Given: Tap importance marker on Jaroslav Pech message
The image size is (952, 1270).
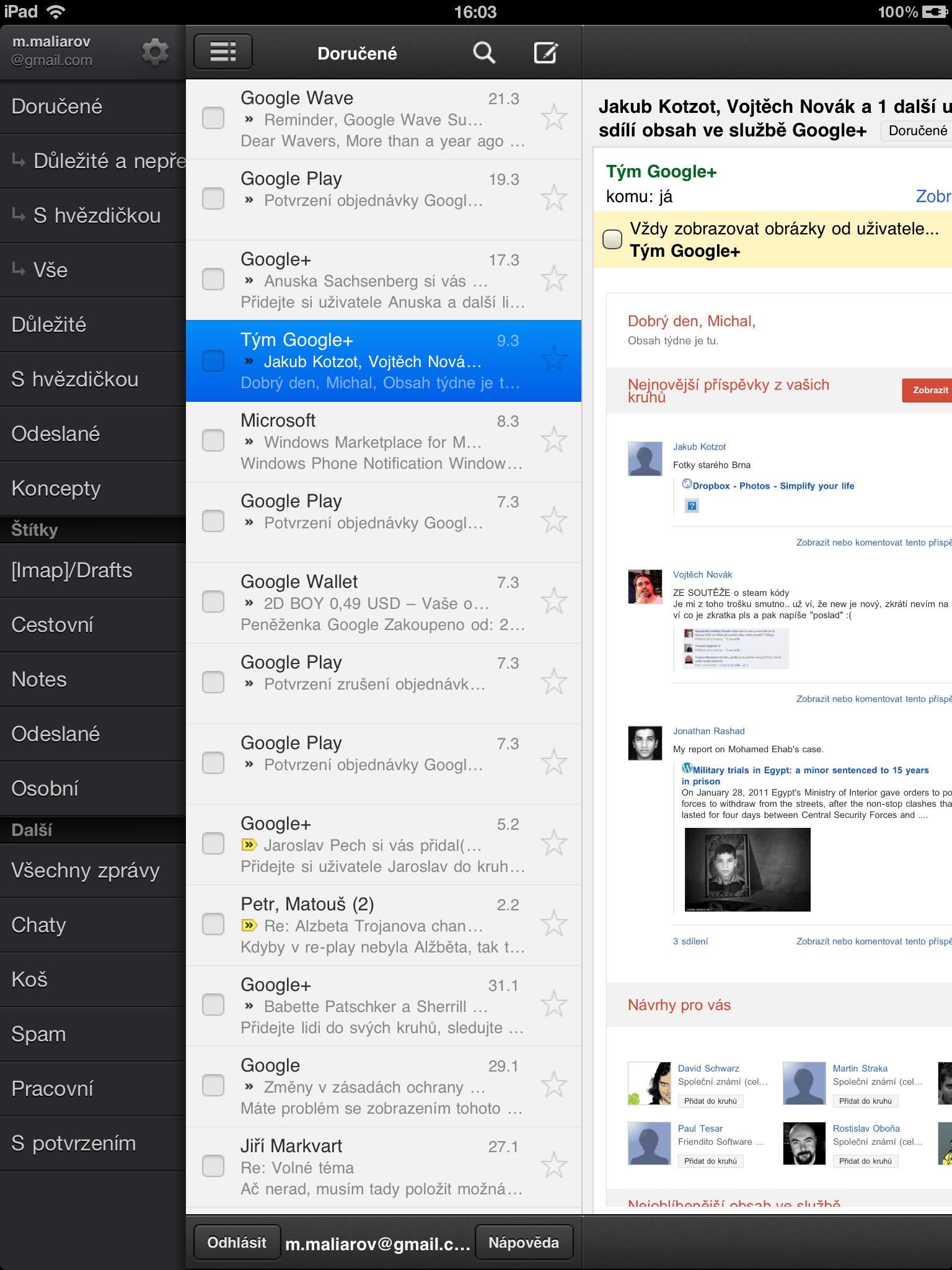Looking at the screenshot, I should tap(249, 845).
